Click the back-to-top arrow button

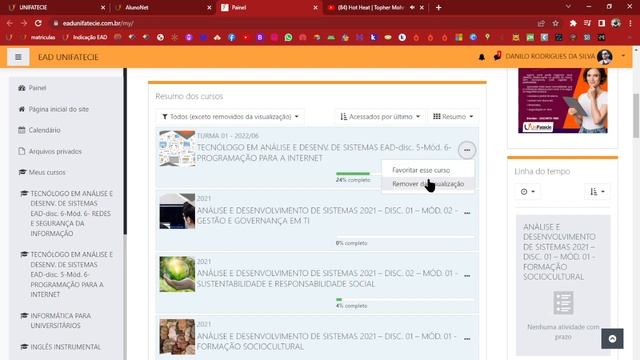(x=612, y=339)
